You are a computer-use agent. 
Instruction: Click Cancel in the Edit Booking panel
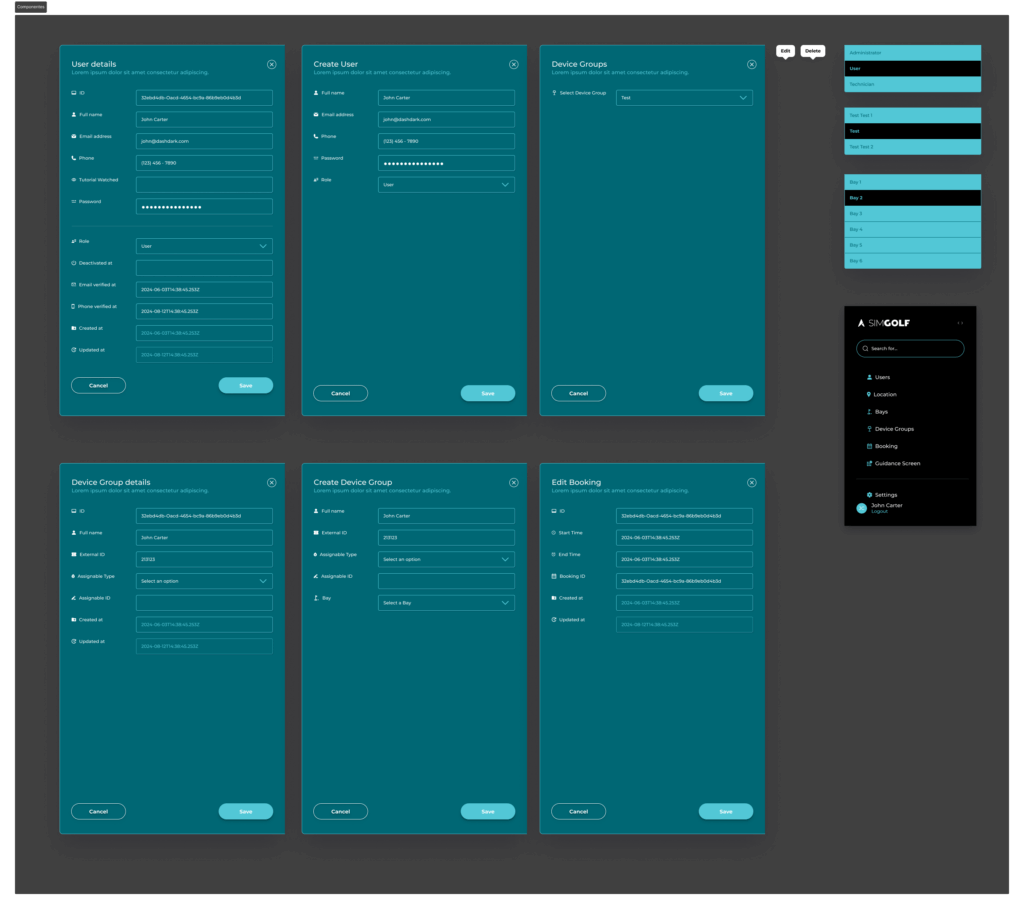coord(578,812)
